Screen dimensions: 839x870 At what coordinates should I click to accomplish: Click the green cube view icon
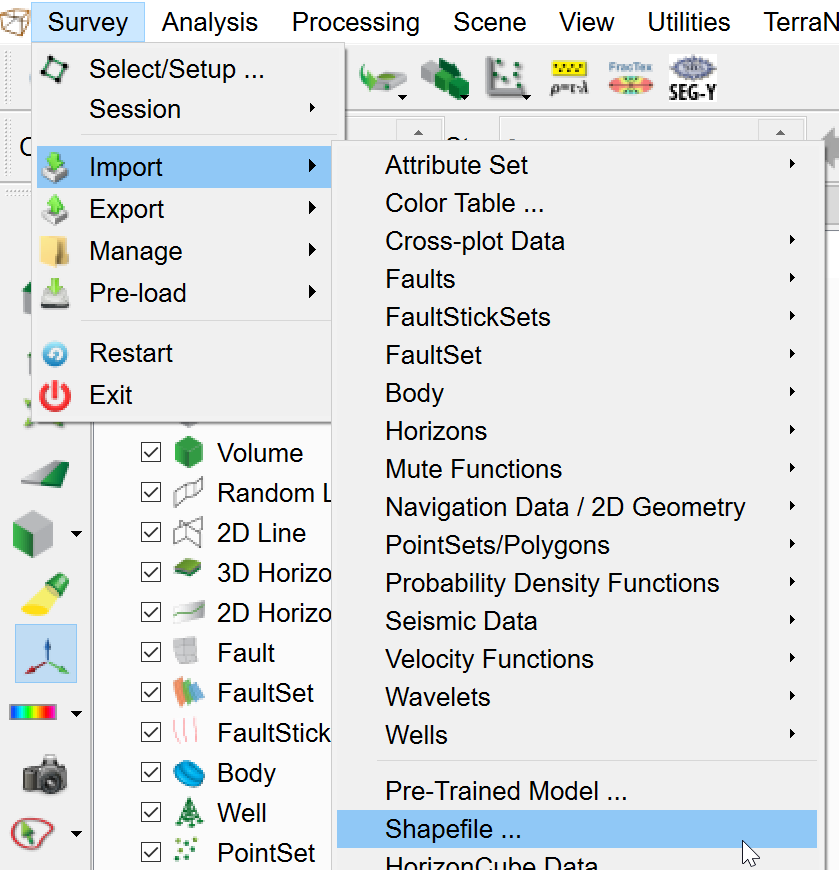(x=34, y=534)
